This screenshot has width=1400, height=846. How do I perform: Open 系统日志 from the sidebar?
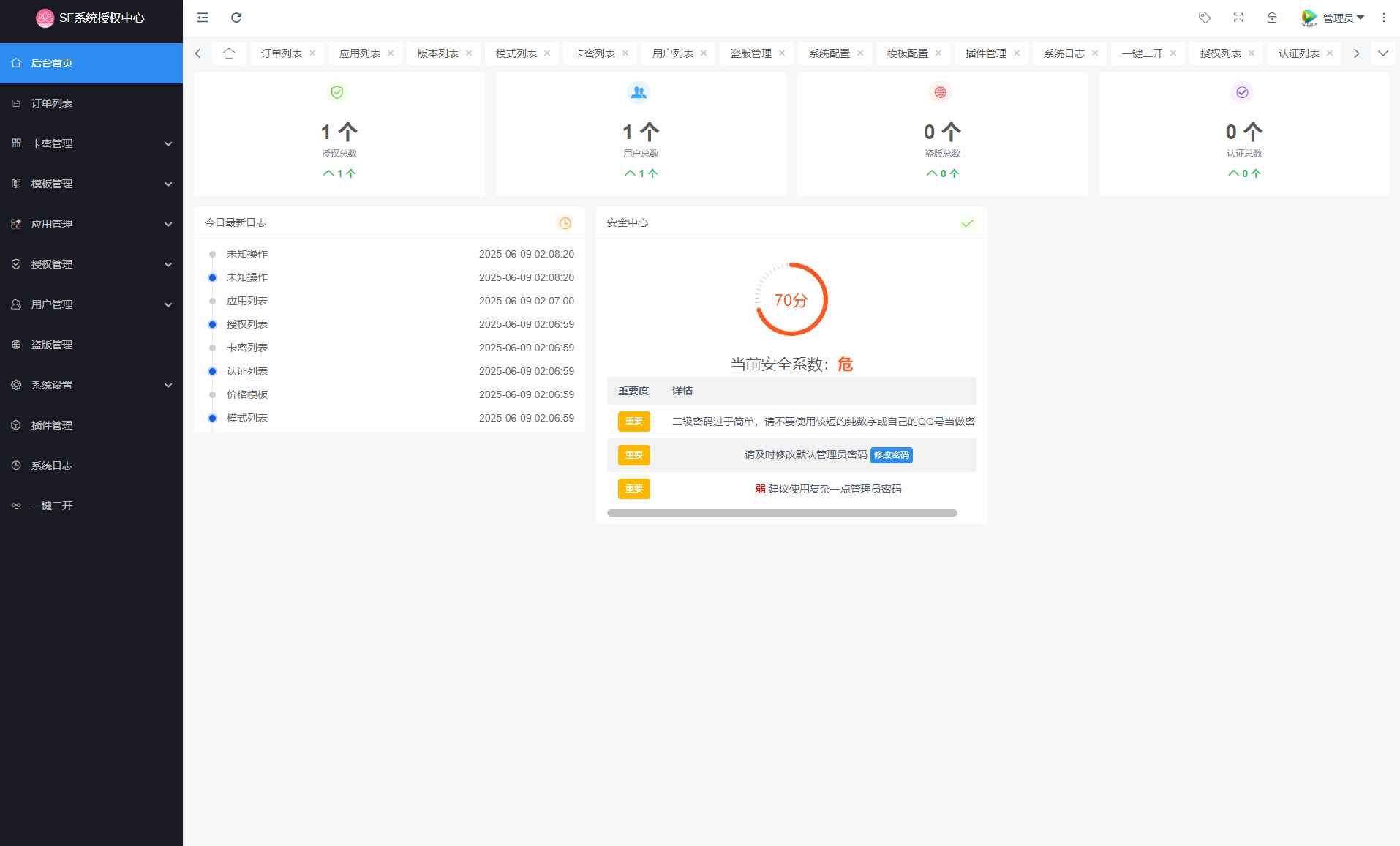click(x=51, y=465)
